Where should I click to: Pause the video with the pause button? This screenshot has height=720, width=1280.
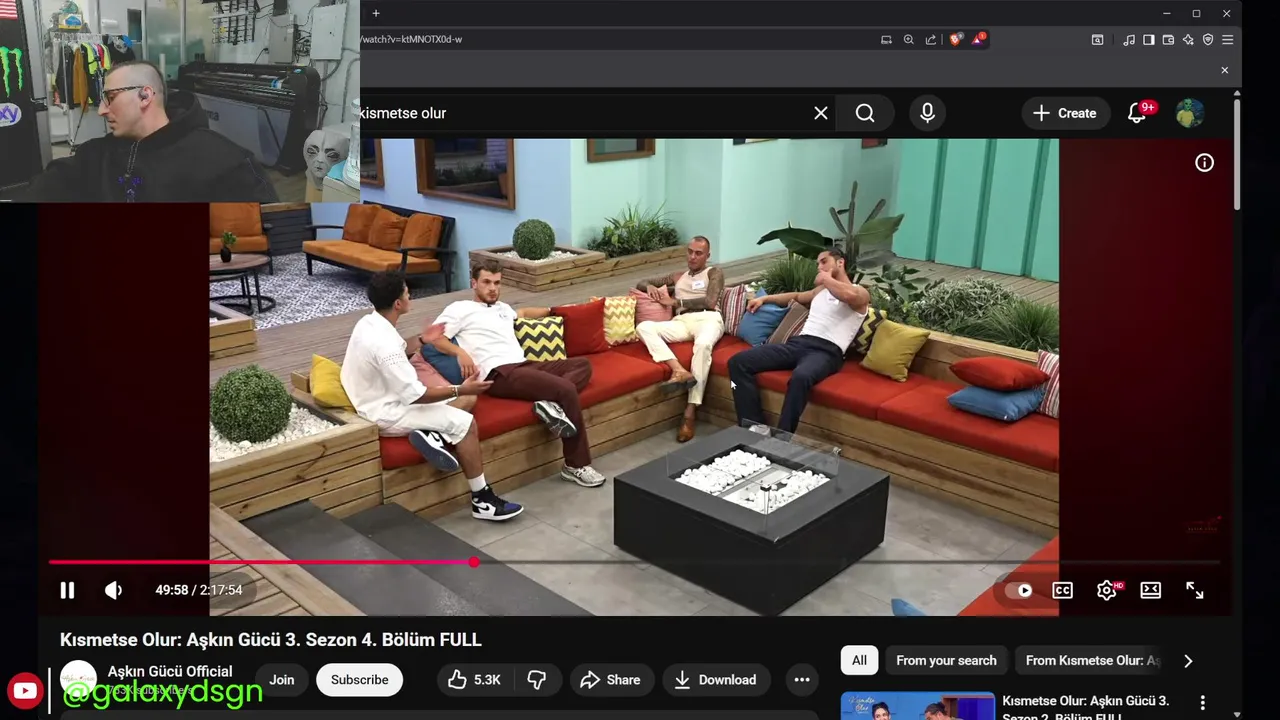pyautogui.click(x=67, y=590)
